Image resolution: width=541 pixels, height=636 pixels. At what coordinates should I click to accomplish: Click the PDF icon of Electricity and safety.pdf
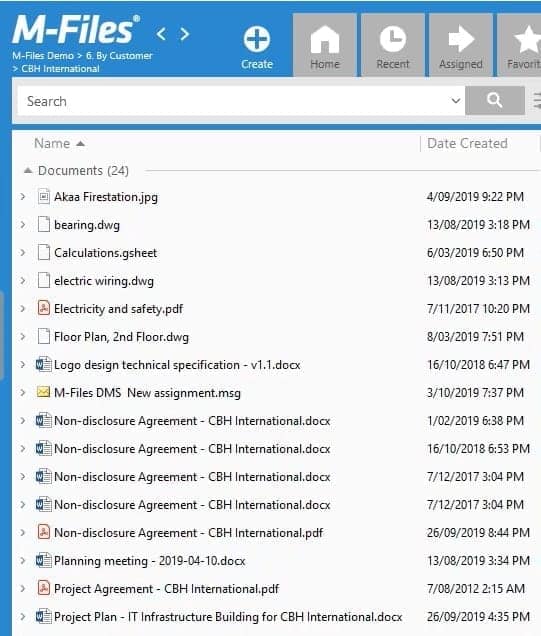44,308
